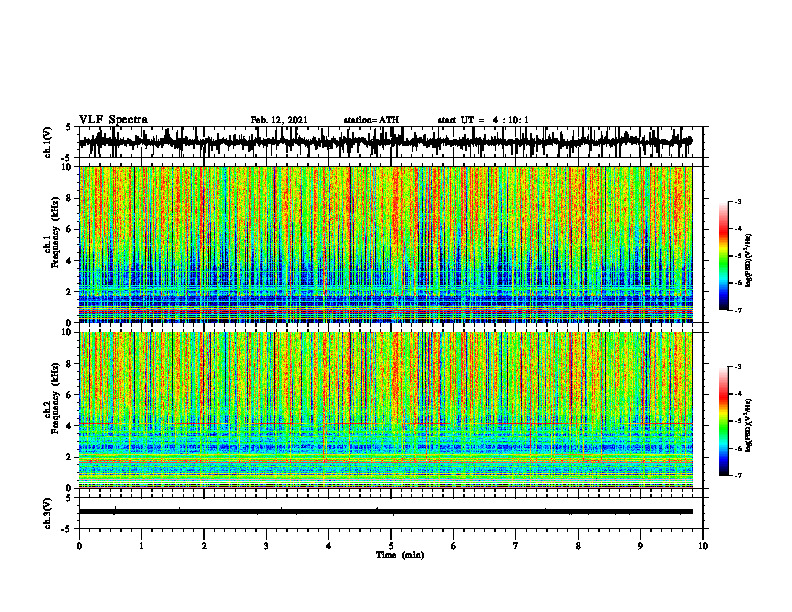The width and height of the screenshot is (792, 612).
Task: Click the ch.1 color scale bar
Action: [x=723, y=256]
